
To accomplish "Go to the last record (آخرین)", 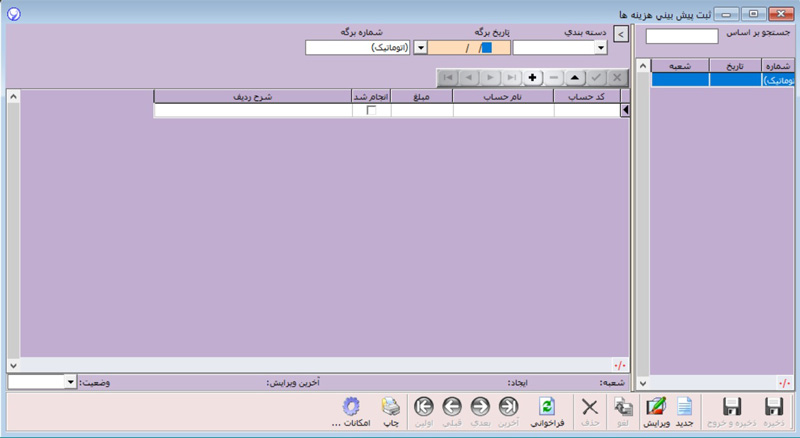I will pyautogui.click(x=508, y=409).
